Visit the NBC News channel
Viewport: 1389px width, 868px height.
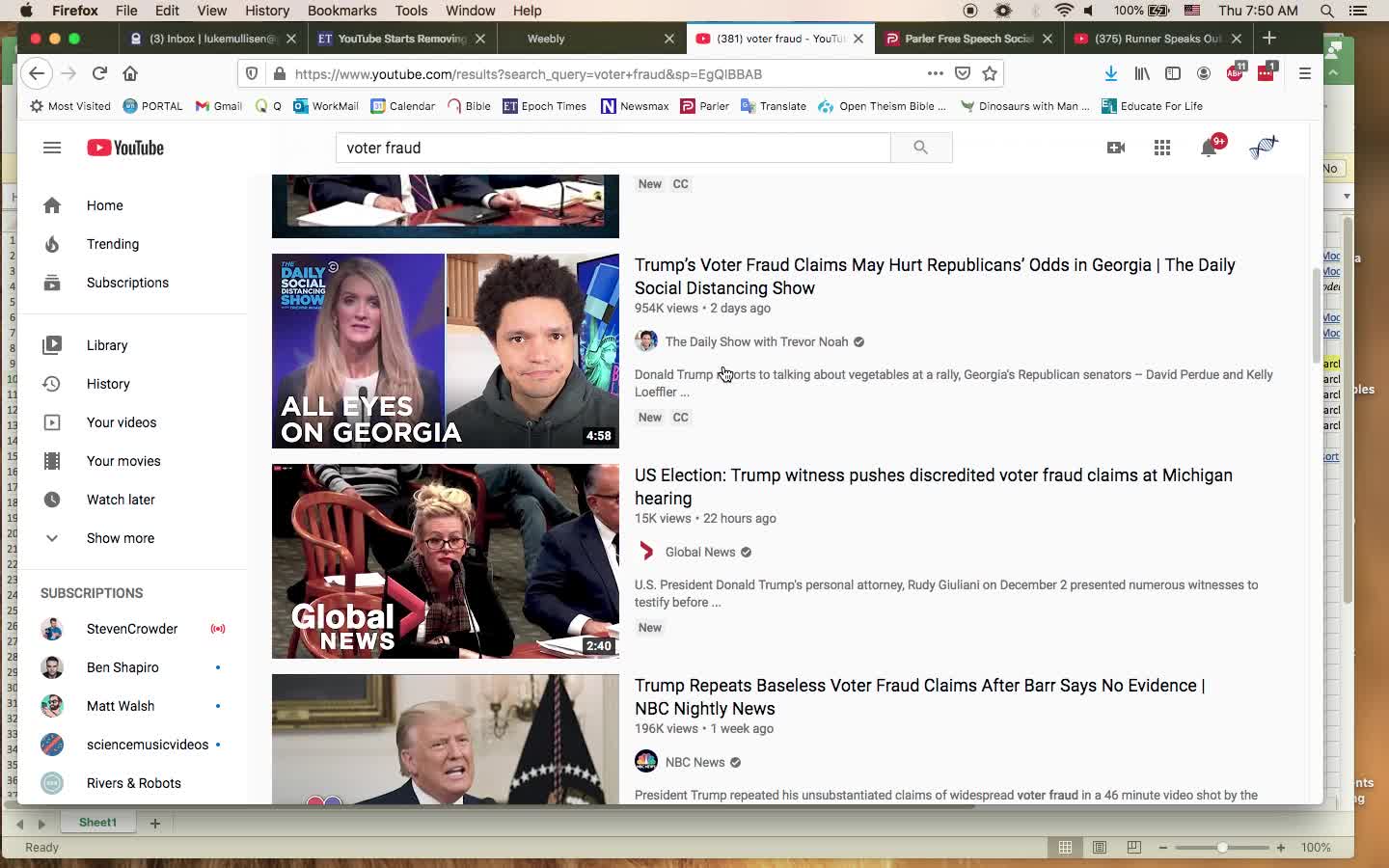[x=694, y=762]
